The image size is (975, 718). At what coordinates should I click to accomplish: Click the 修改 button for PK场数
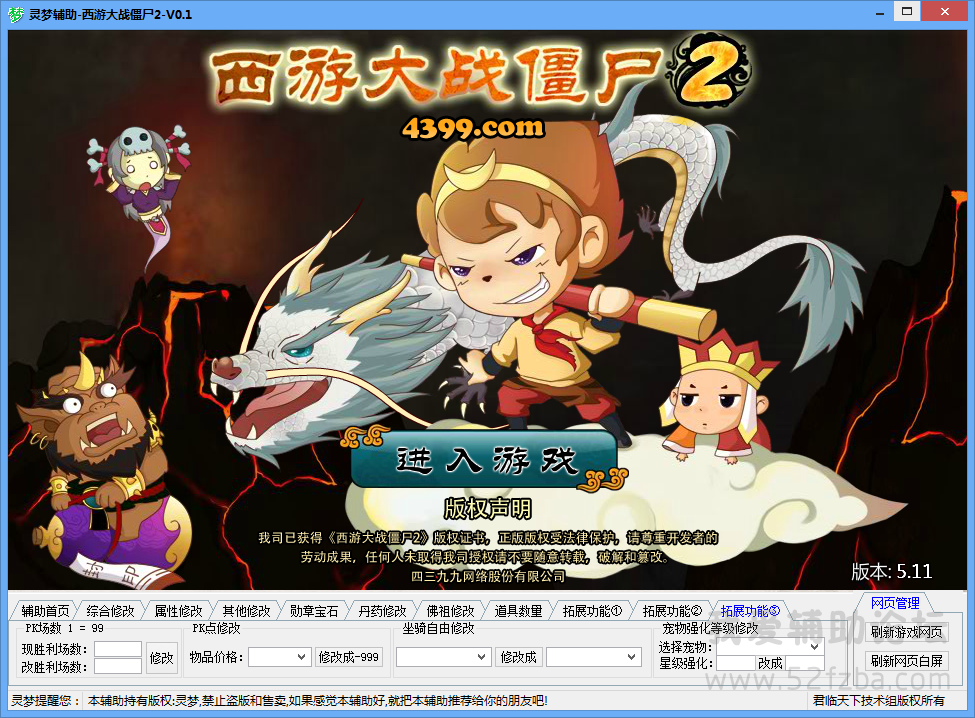(162, 658)
